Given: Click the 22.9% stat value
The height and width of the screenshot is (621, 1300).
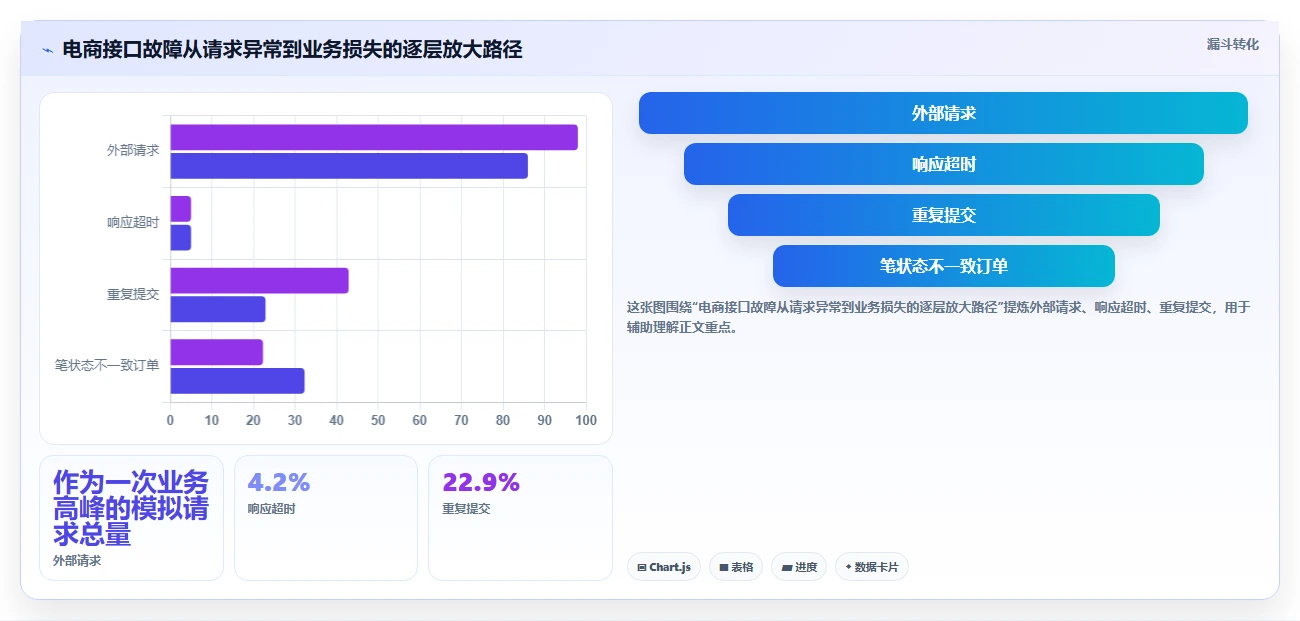Looking at the screenshot, I should point(481,482).
